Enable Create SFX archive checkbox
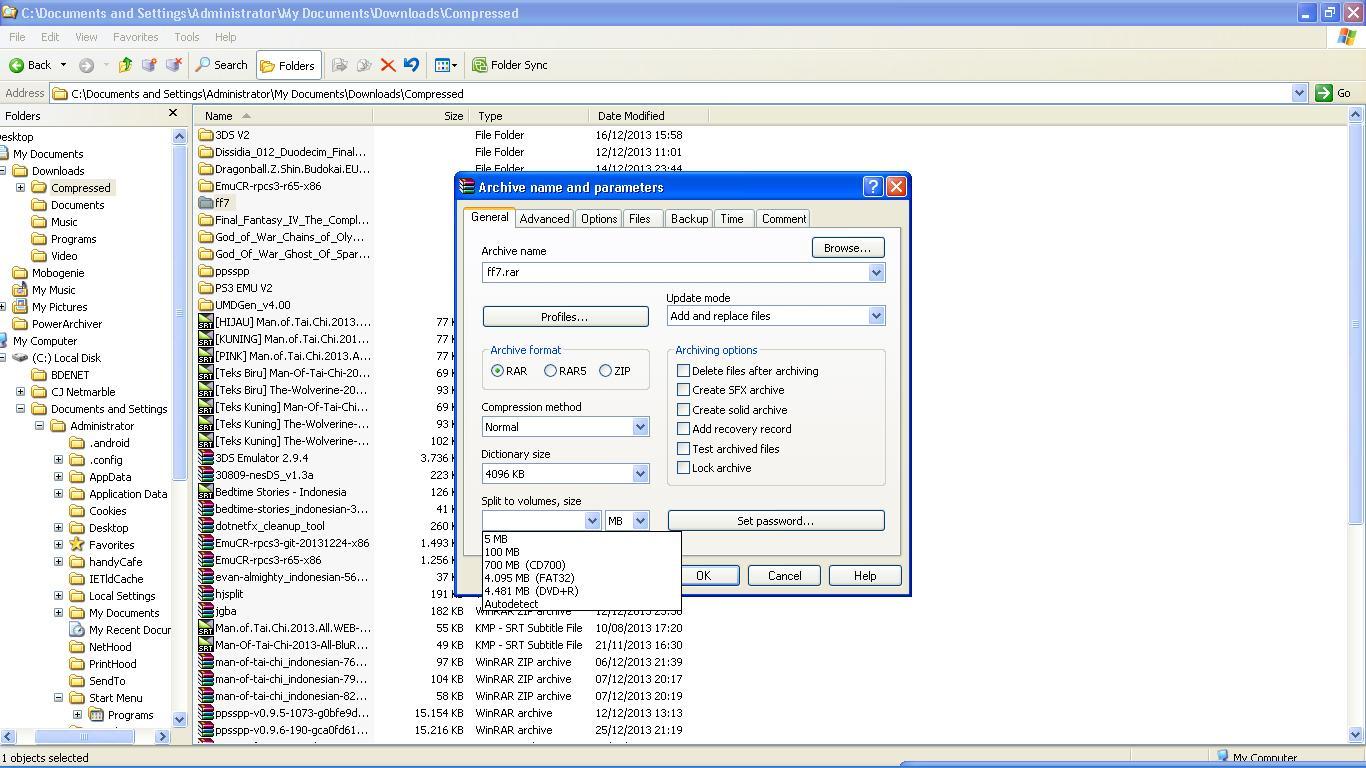Screen dimensions: 1366x768 click(684, 390)
